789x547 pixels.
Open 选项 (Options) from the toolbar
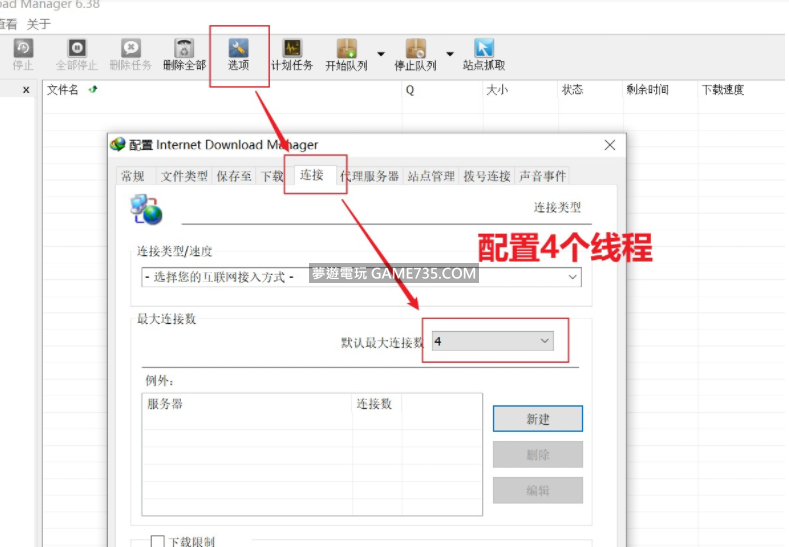pos(239,54)
